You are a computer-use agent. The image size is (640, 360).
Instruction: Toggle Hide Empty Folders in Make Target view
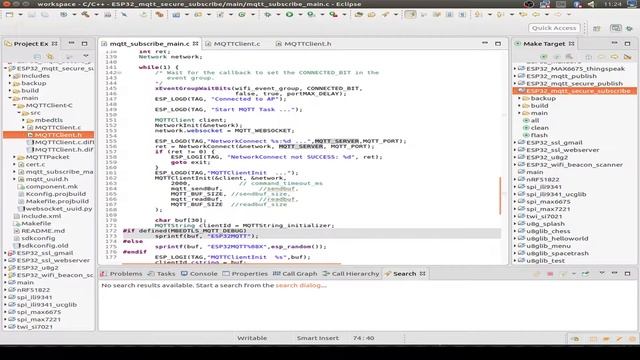627,56
